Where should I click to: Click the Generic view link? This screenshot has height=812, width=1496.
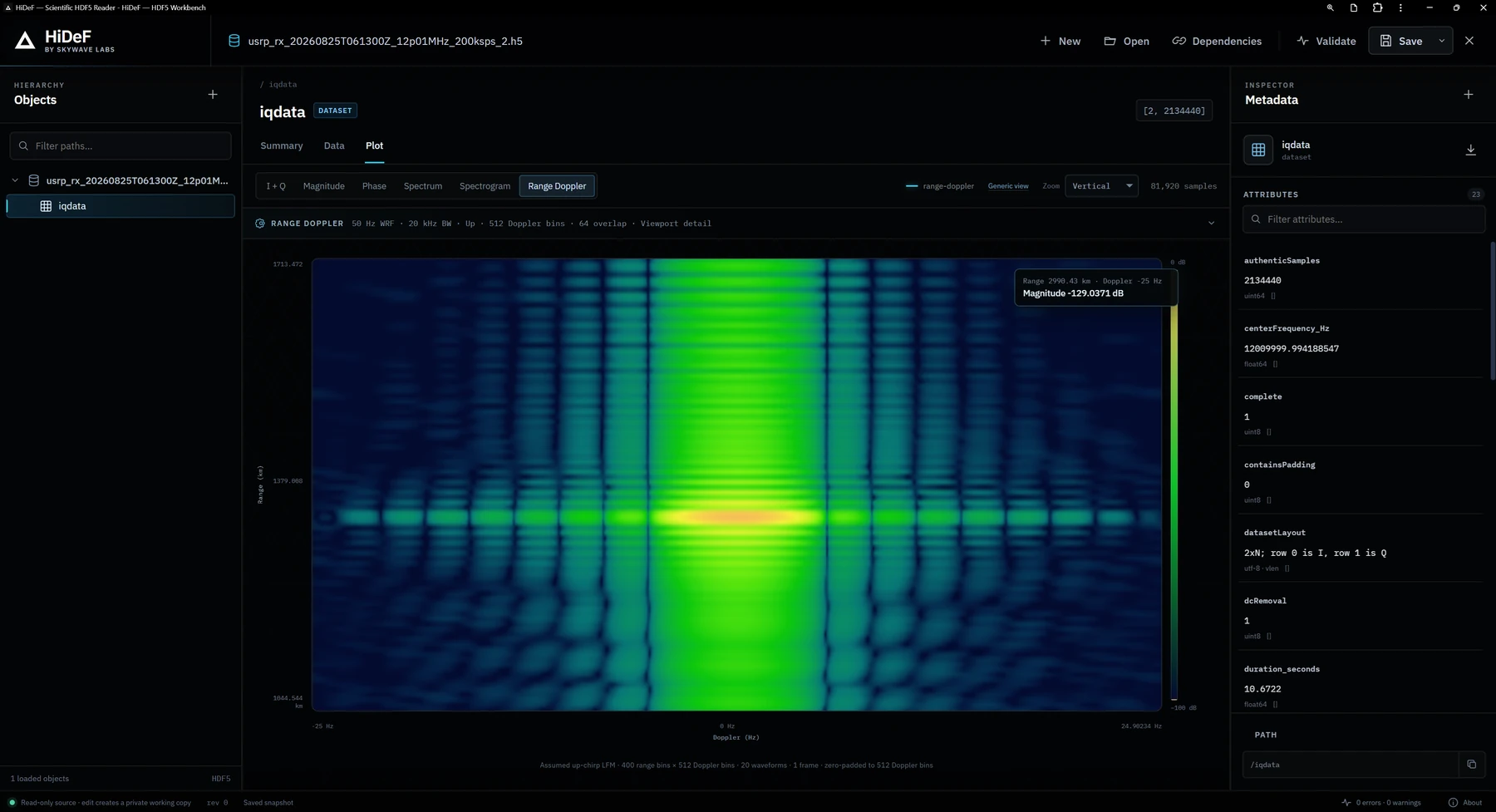click(x=1008, y=186)
